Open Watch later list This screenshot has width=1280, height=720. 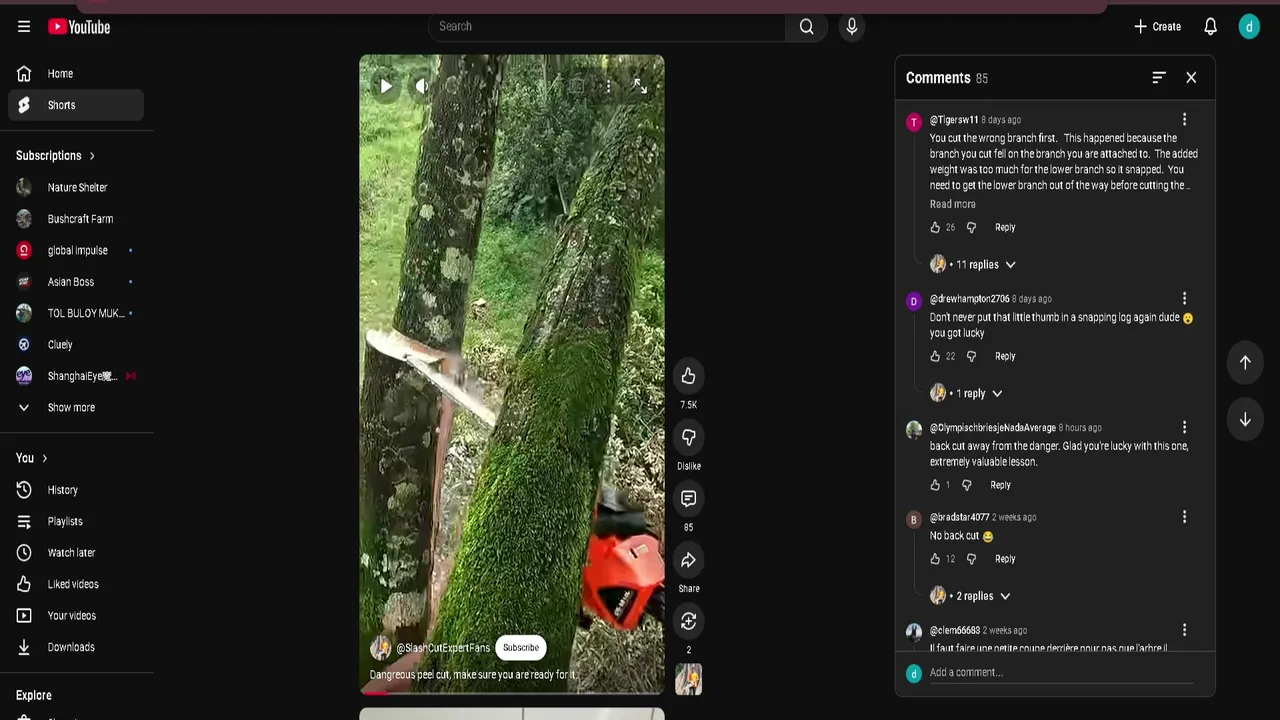pyautogui.click(x=76, y=553)
